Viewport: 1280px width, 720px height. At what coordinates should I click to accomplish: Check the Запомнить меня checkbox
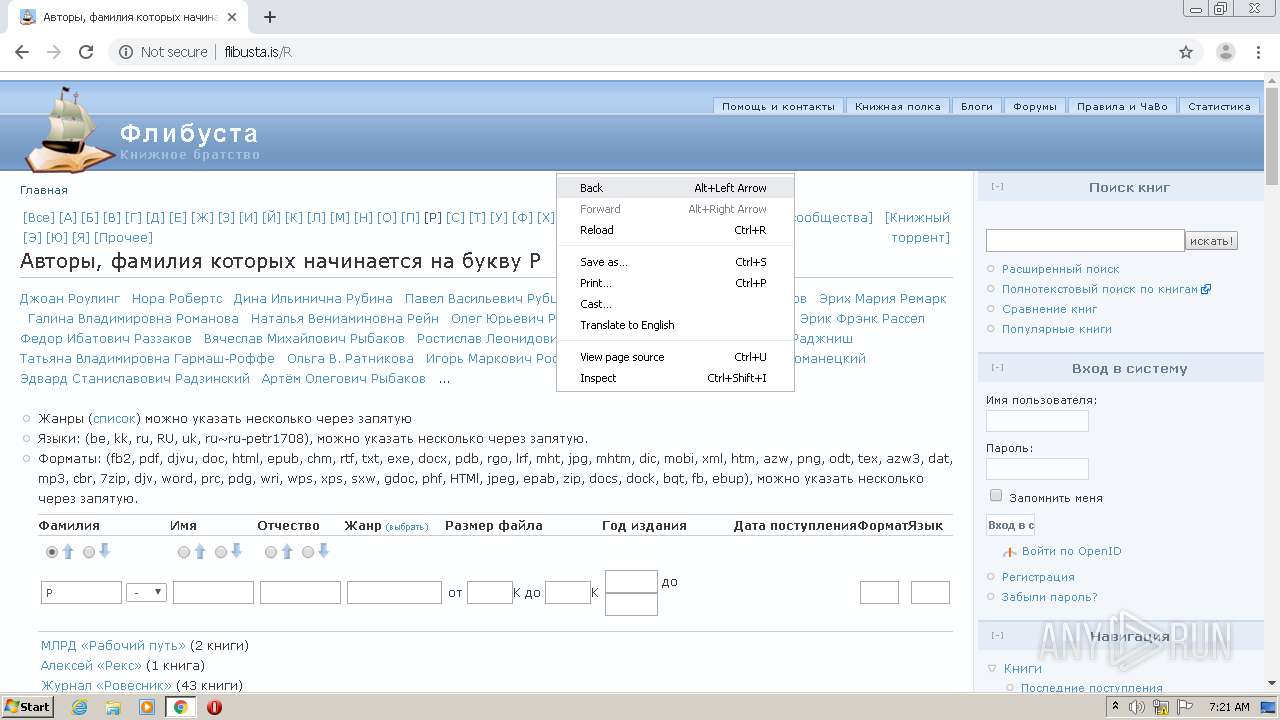tap(996, 496)
